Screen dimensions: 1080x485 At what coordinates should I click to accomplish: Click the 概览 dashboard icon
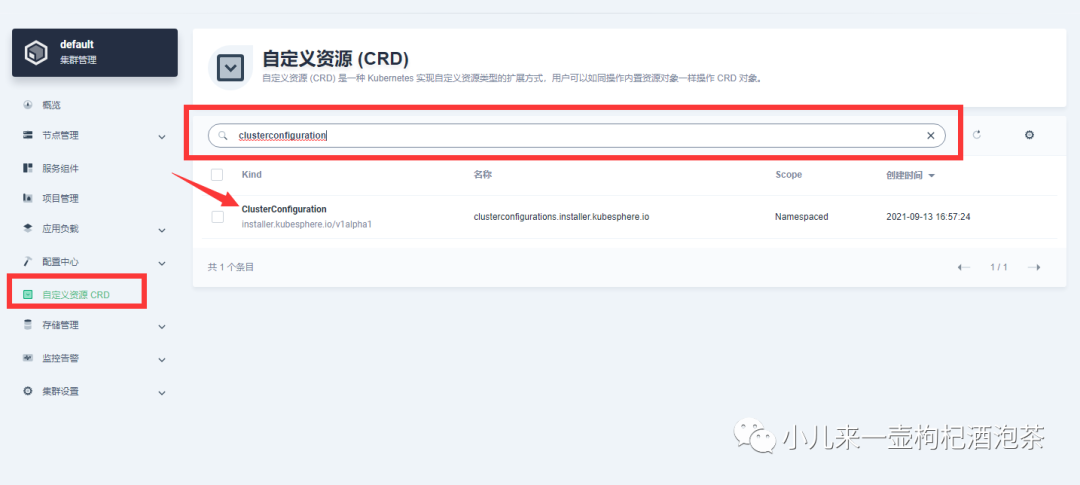tap(28, 105)
